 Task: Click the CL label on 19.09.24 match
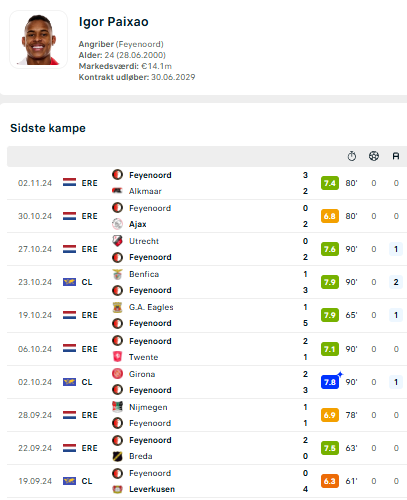pyautogui.click(x=87, y=481)
